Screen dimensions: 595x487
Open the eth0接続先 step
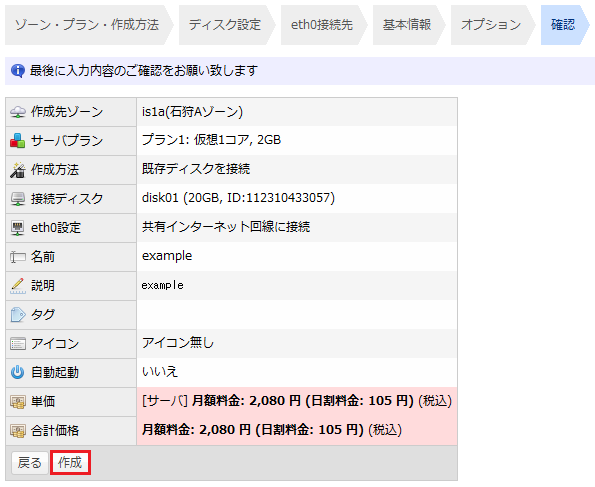pos(322,25)
